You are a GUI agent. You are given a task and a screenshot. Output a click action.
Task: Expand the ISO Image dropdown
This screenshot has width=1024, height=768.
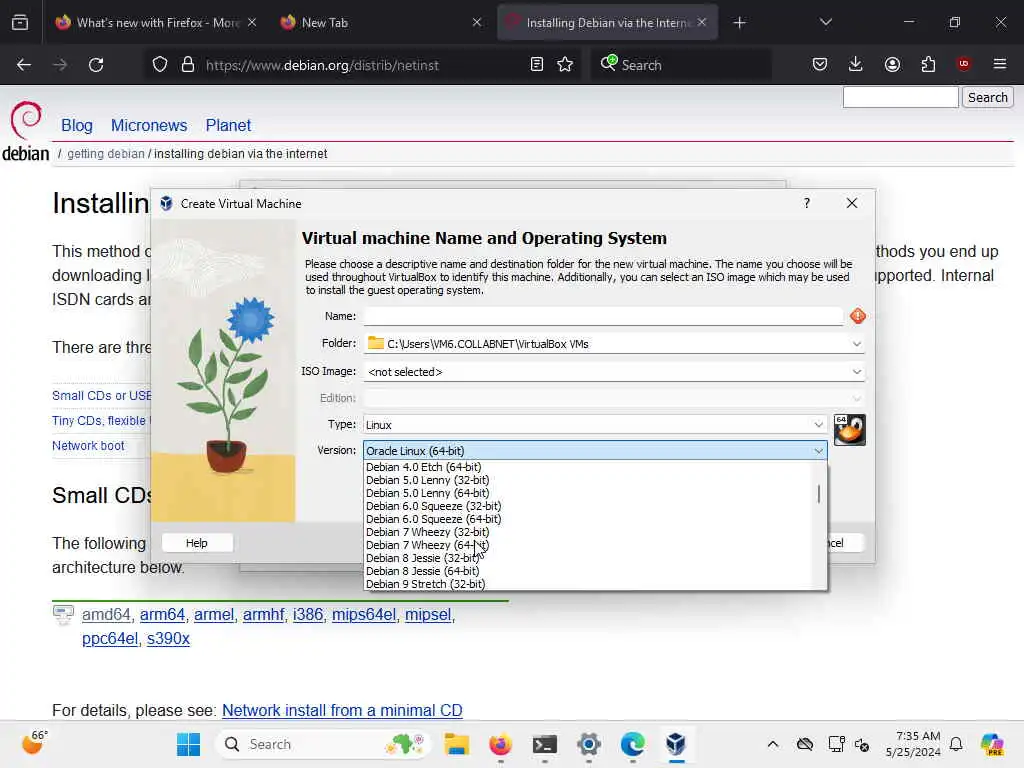click(x=856, y=372)
